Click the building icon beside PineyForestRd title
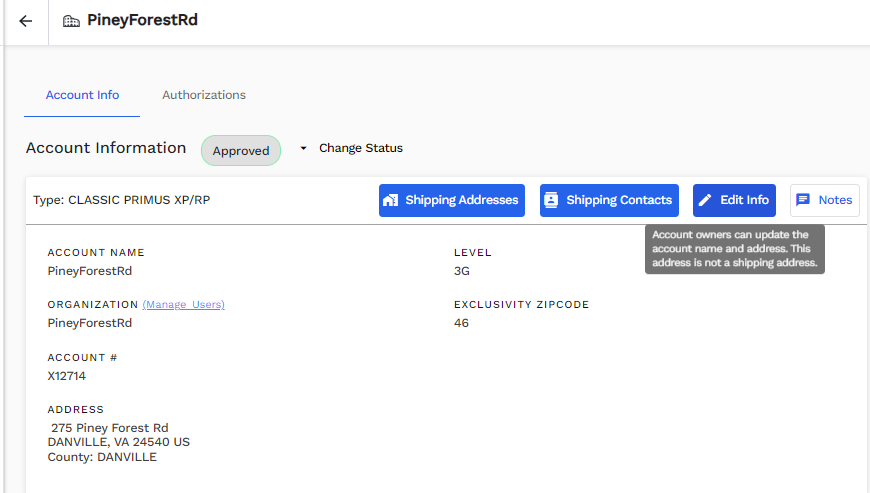Screen dimensions: 870x493 click(71, 21)
